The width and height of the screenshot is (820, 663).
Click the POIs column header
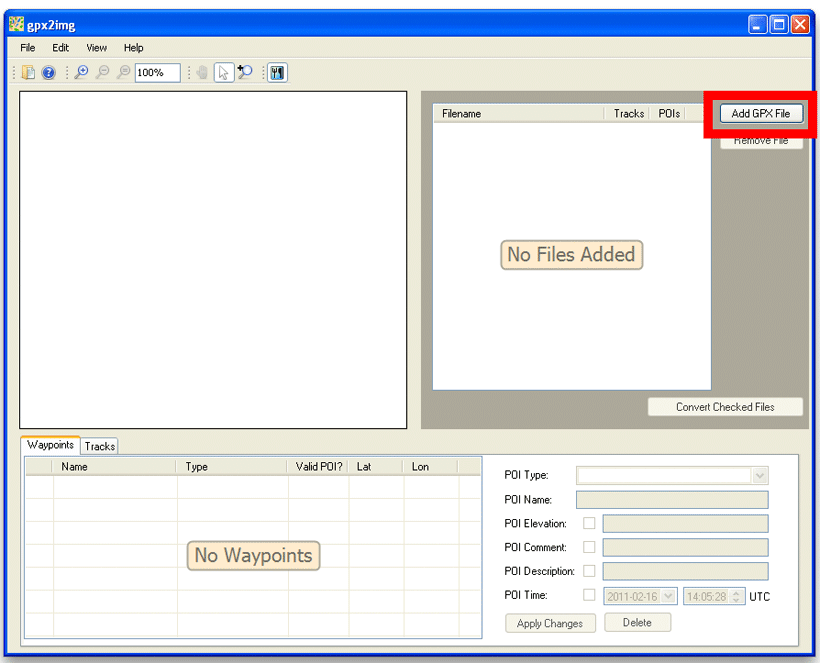click(x=668, y=113)
